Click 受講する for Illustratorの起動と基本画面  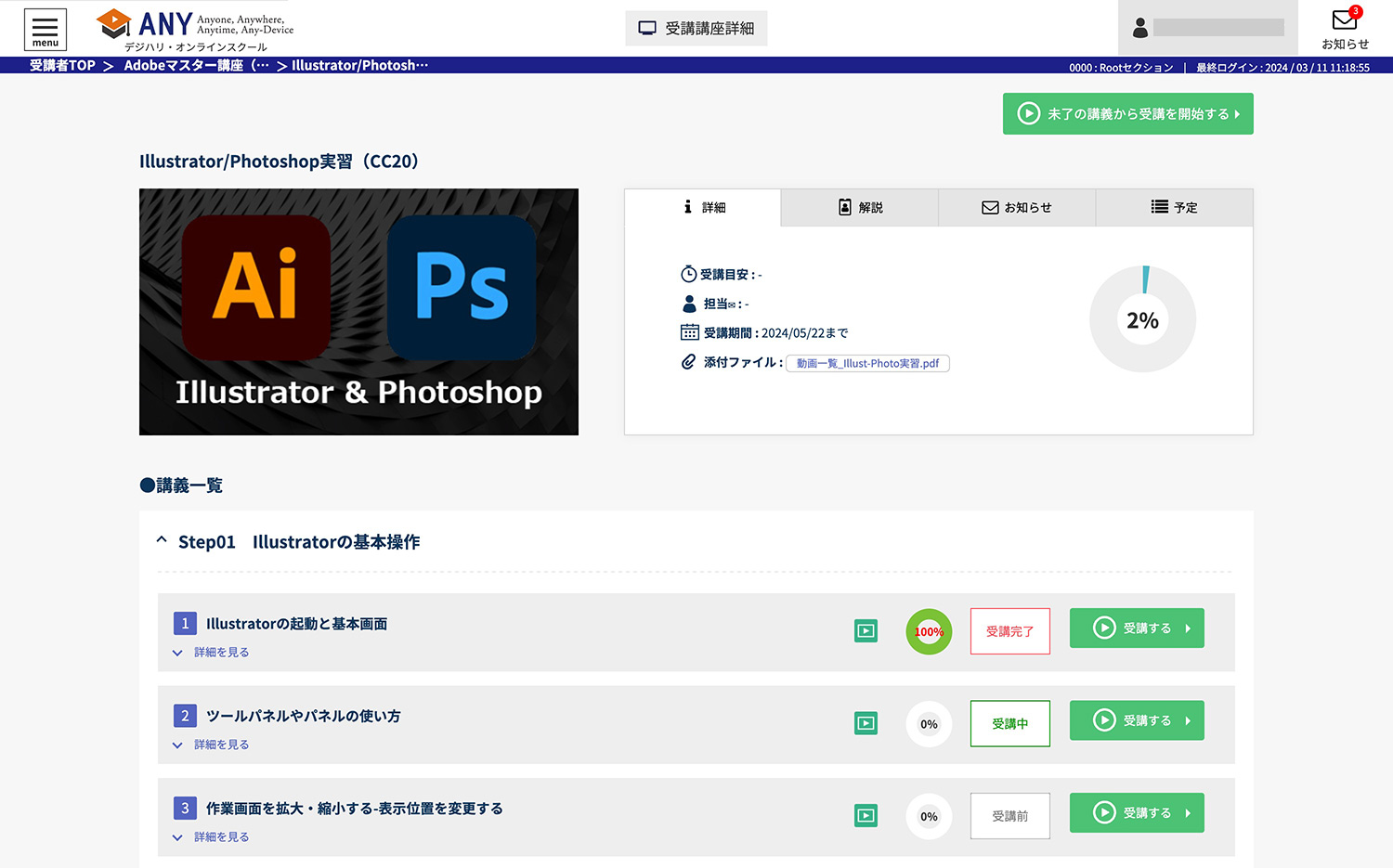[1137, 628]
